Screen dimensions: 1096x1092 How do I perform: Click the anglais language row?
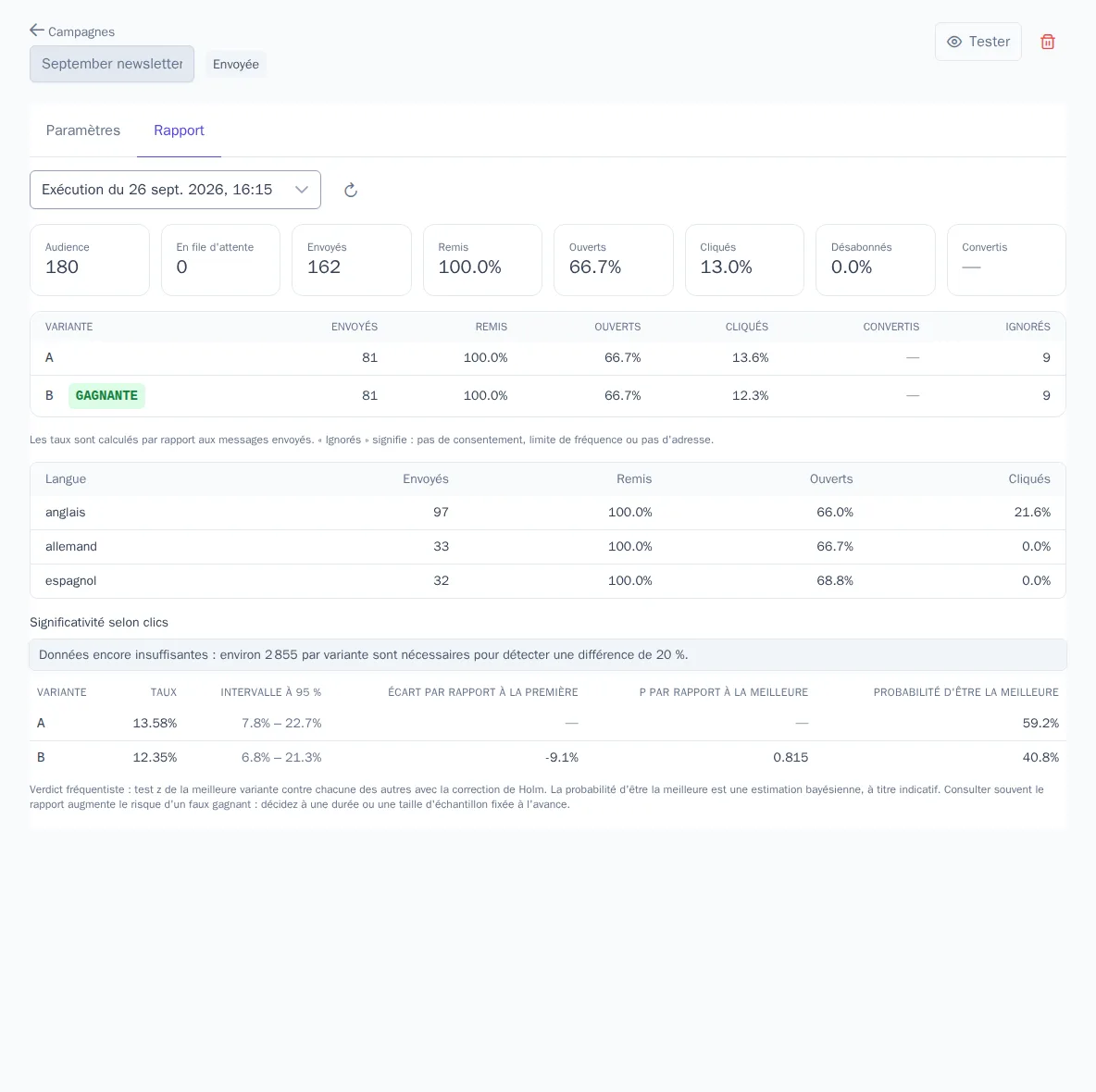click(x=548, y=513)
